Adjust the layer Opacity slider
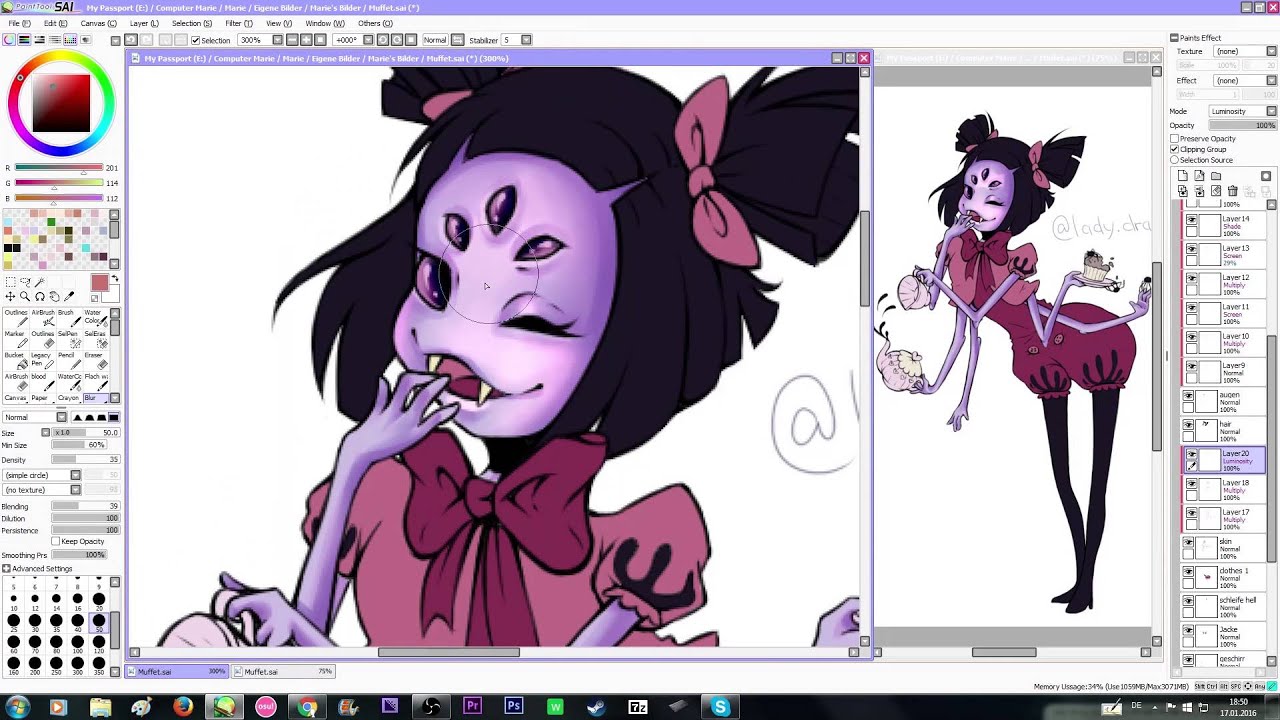This screenshot has width=1280, height=720. coord(1241,125)
